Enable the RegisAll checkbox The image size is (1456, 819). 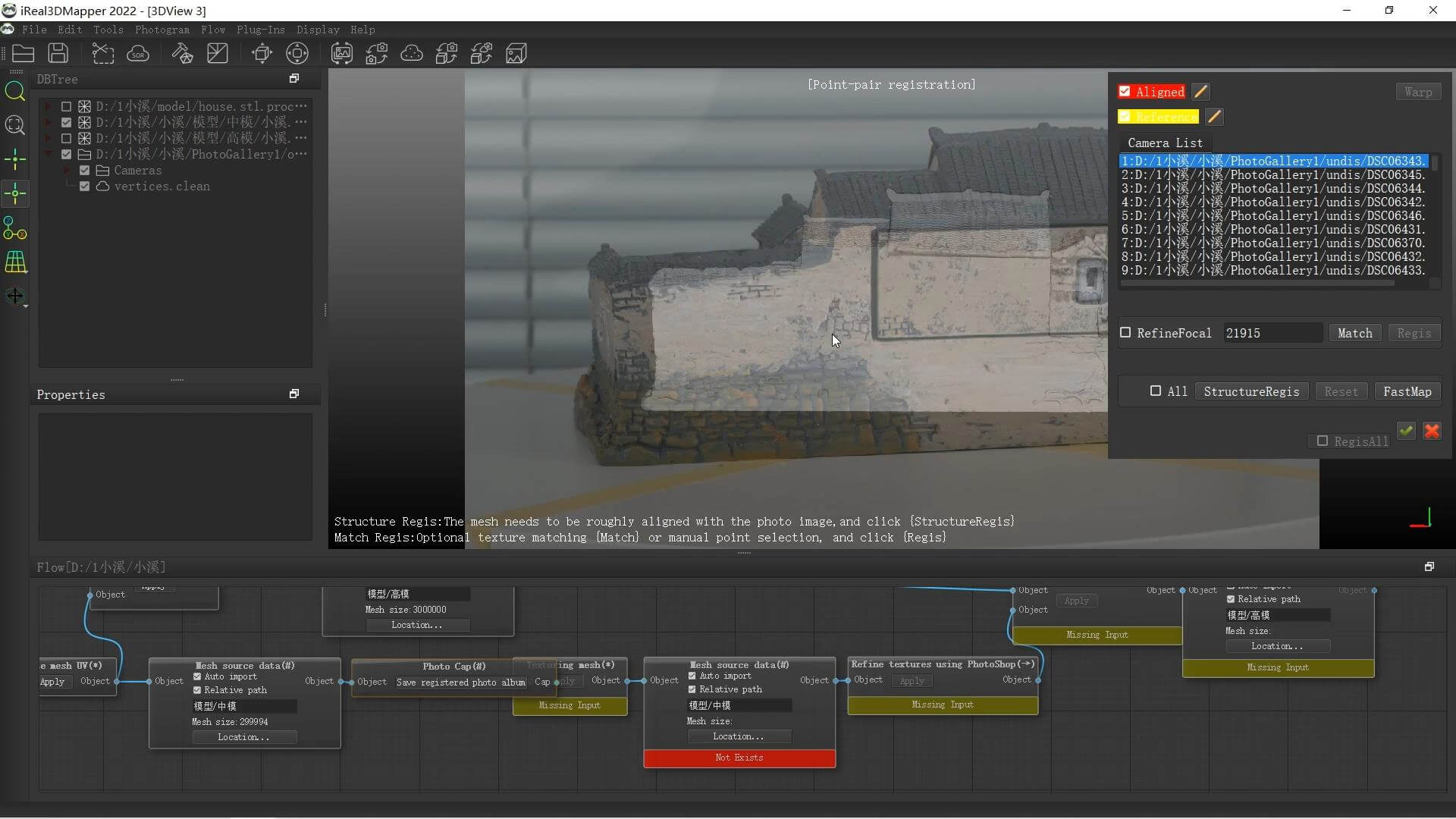[1323, 441]
